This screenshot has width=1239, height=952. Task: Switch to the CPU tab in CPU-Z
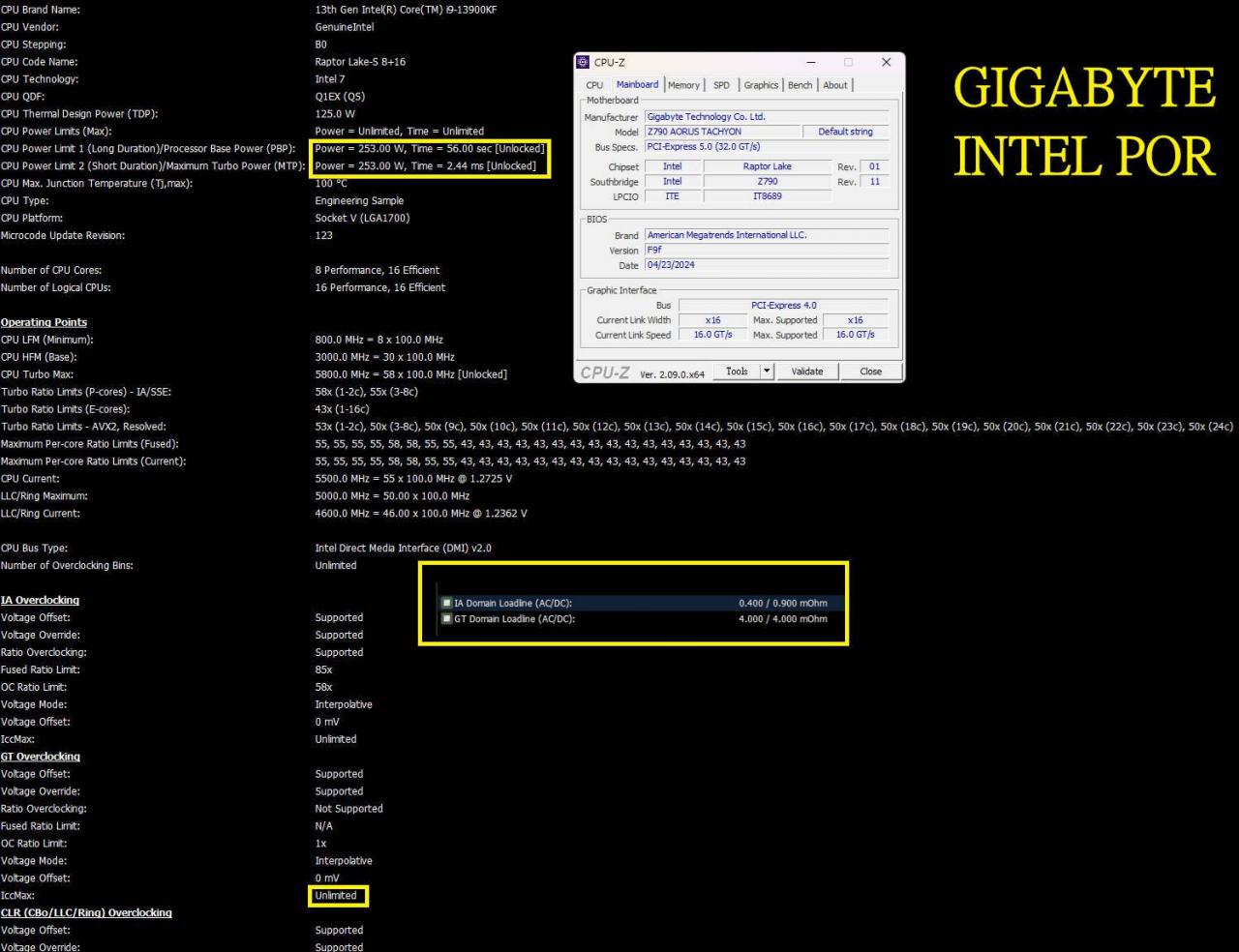point(594,85)
